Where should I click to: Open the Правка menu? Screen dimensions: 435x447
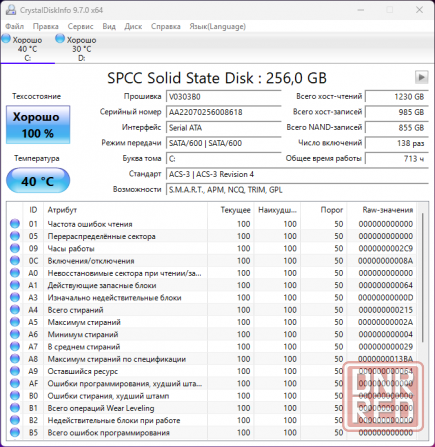pos(46,26)
